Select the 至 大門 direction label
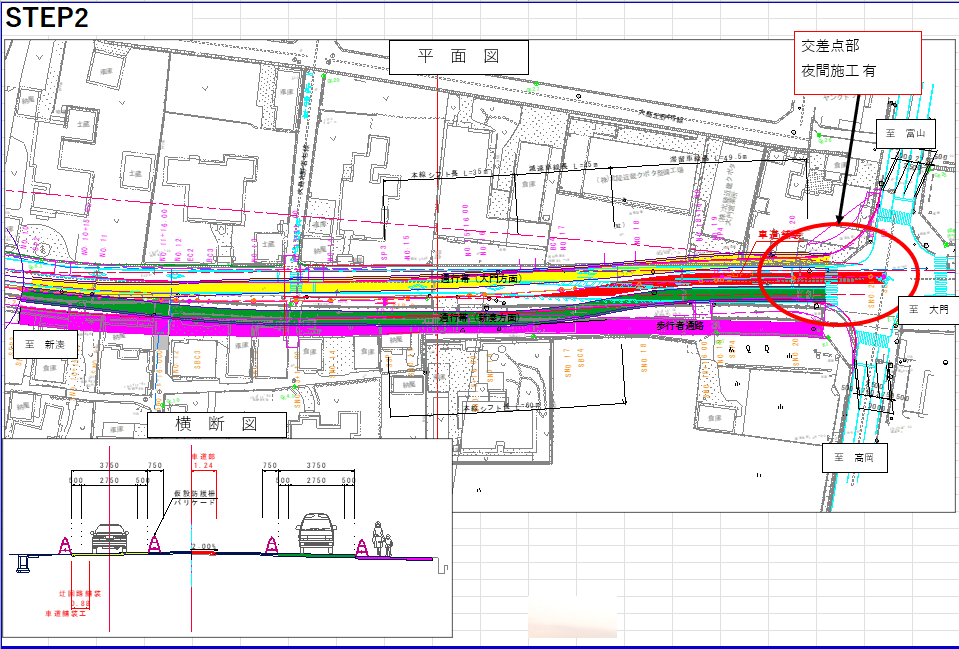The height and width of the screenshot is (649, 959). (928, 310)
